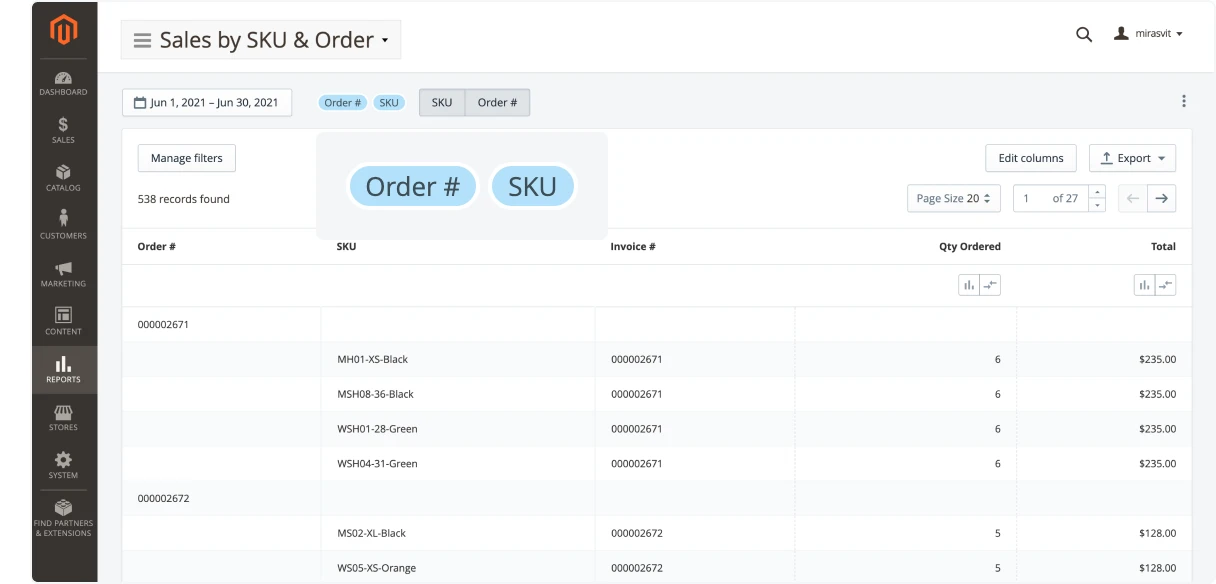Click the Magento logo in the sidebar
The width and height of the screenshot is (1216, 584).
pos(64,28)
